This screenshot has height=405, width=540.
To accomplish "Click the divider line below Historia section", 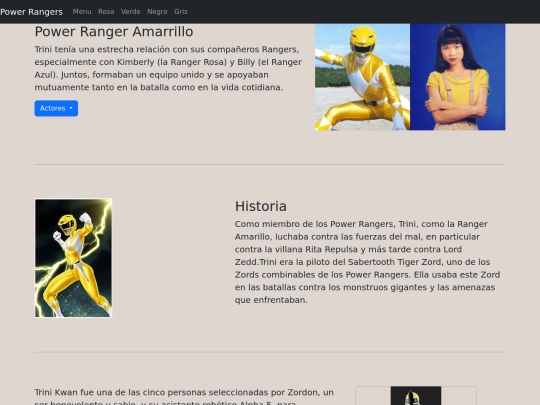I will pos(270,352).
